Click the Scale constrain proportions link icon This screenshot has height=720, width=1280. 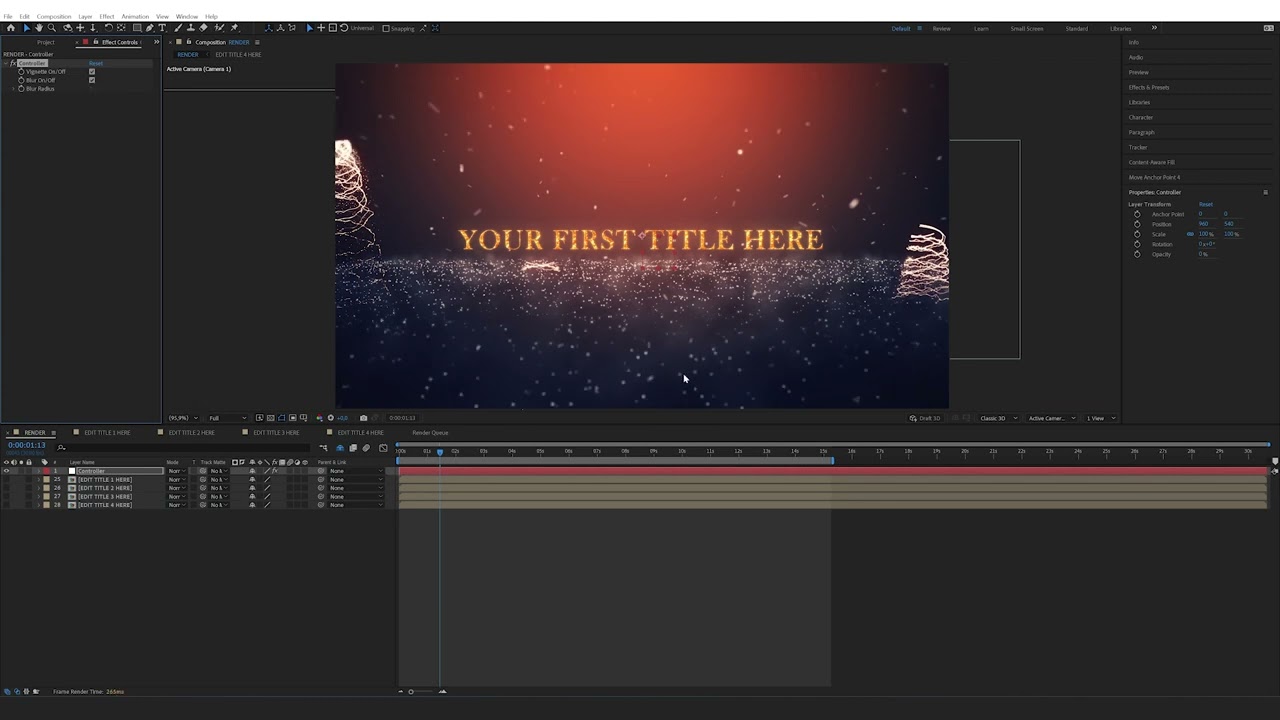pos(1190,234)
